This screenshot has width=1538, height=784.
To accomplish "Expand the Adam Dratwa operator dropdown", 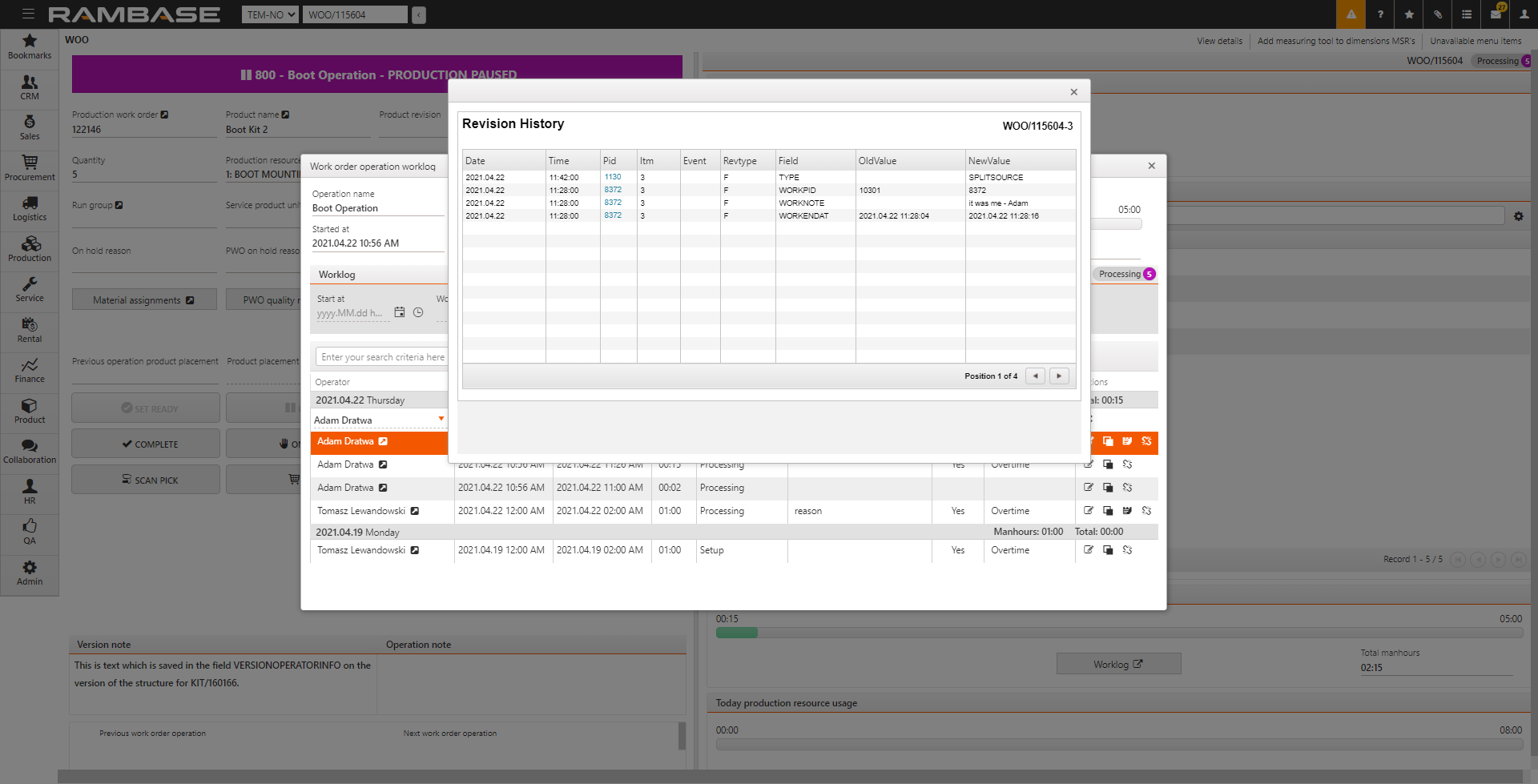I will pos(441,420).
